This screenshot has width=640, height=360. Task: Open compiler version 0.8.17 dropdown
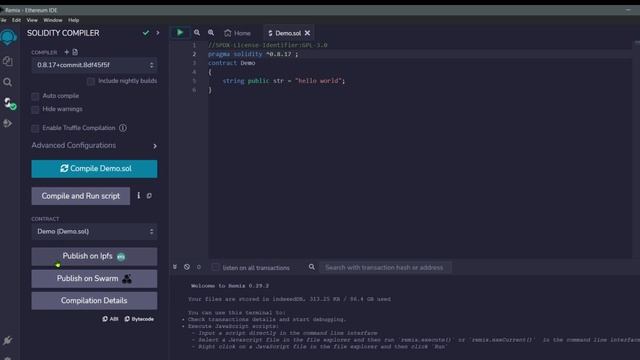point(94,65)
